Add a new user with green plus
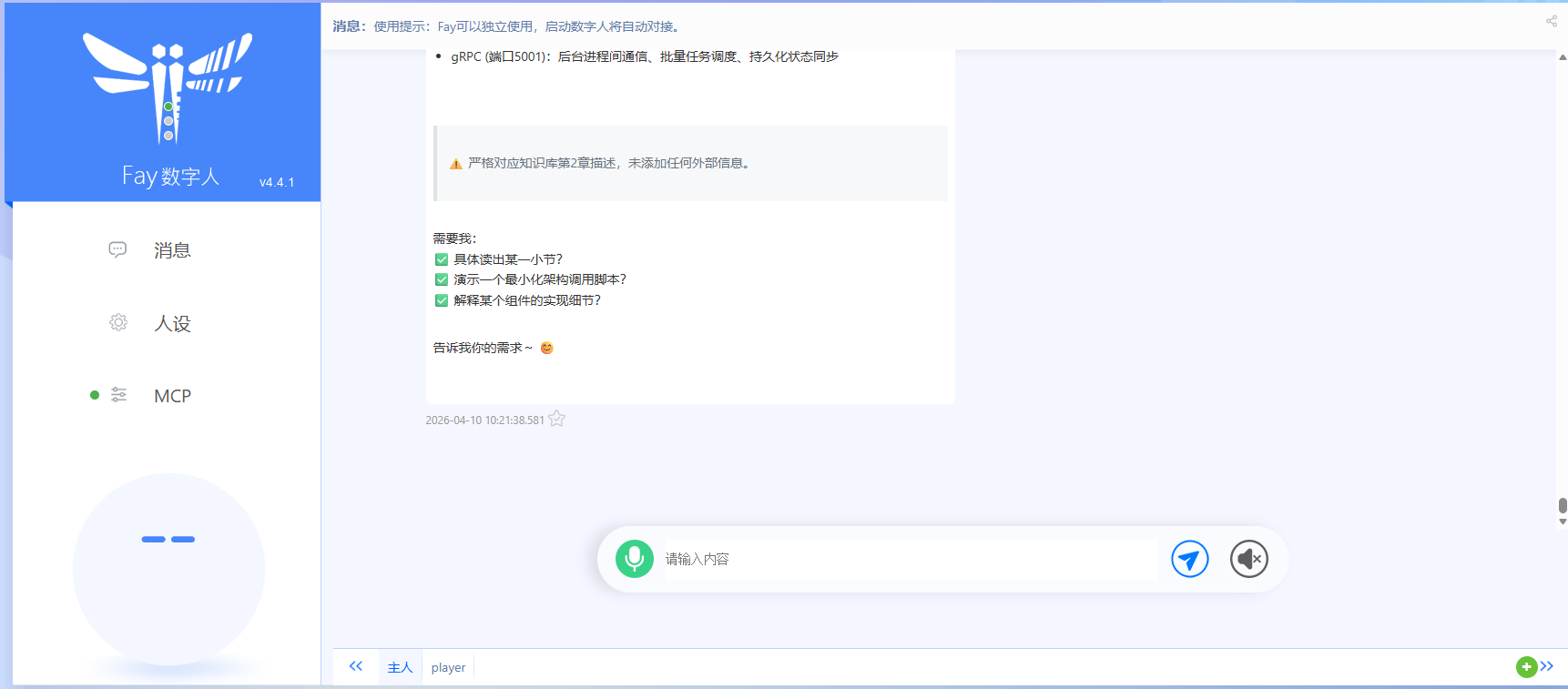Viewport: 1568px width, 689px height. tap(1526, 667)
